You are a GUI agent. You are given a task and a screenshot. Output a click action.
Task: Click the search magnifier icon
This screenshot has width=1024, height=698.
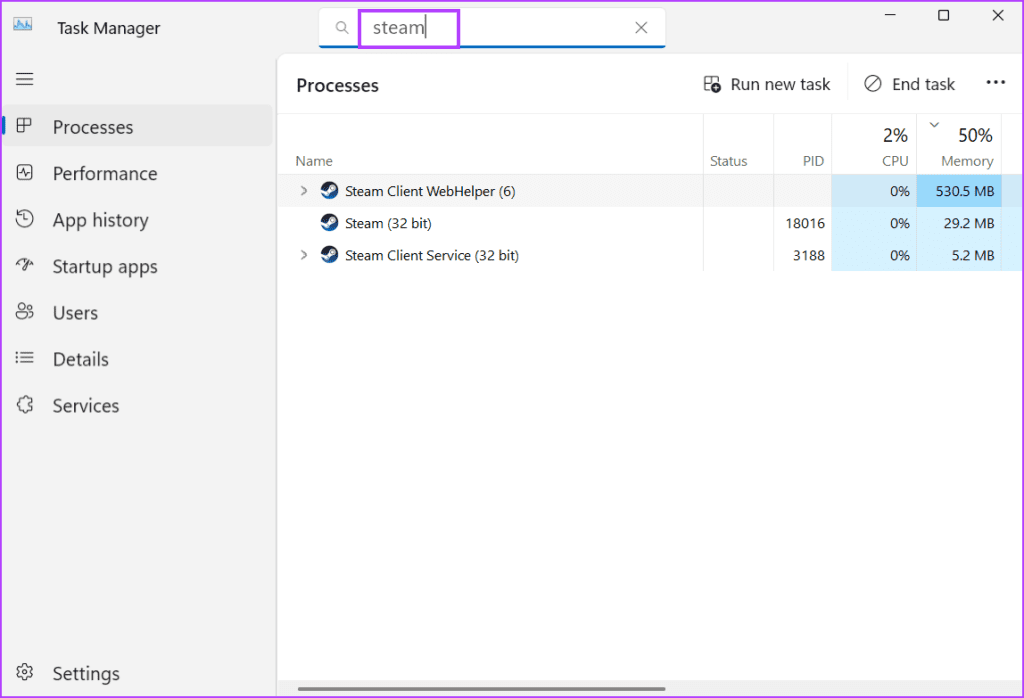pyautogui.click(x=342, y=27)
